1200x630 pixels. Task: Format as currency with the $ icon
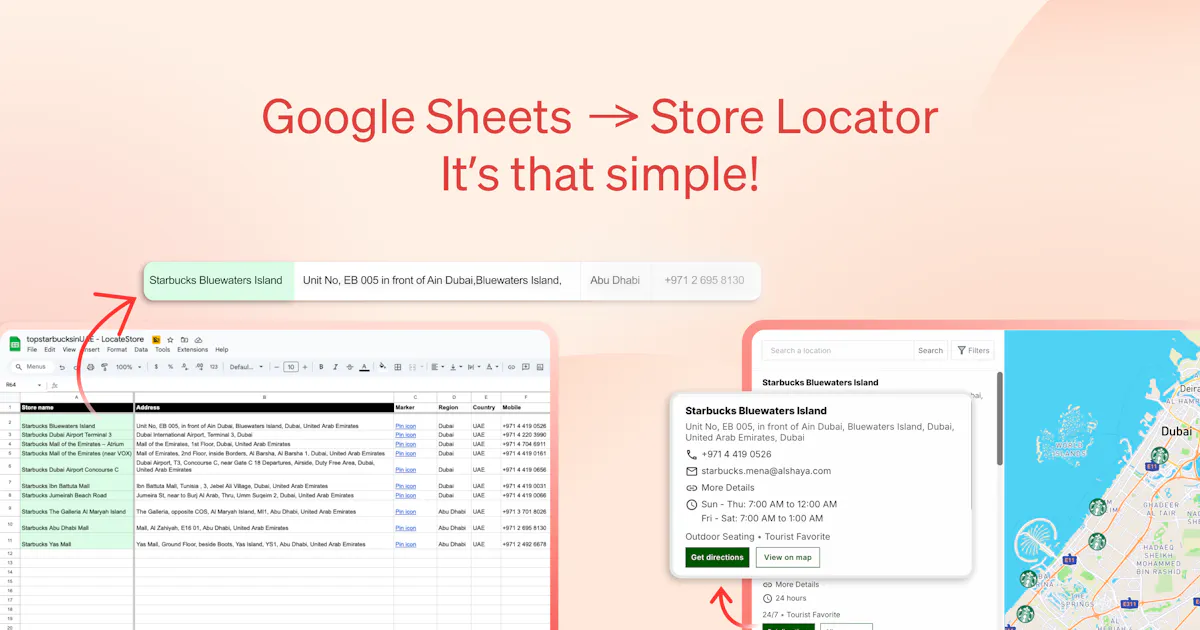(x=156, y=367)
